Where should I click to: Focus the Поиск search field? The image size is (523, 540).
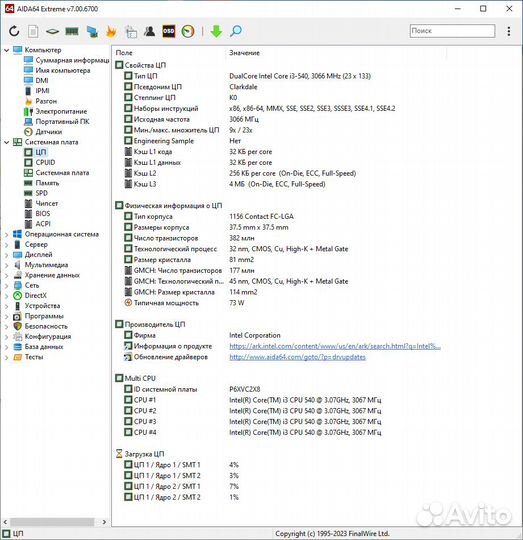click(x=452, y=31)
